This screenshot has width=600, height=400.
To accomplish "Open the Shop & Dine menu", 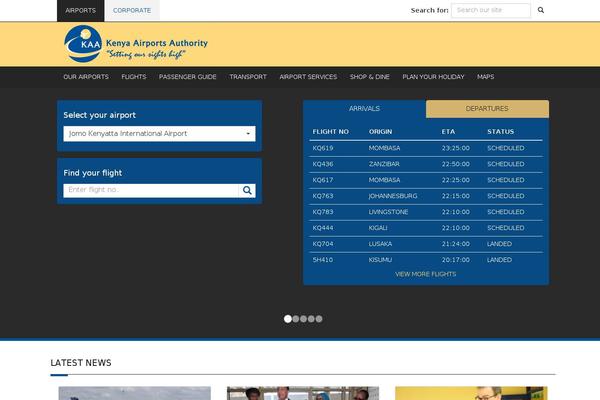I will [x=370, y=77].
